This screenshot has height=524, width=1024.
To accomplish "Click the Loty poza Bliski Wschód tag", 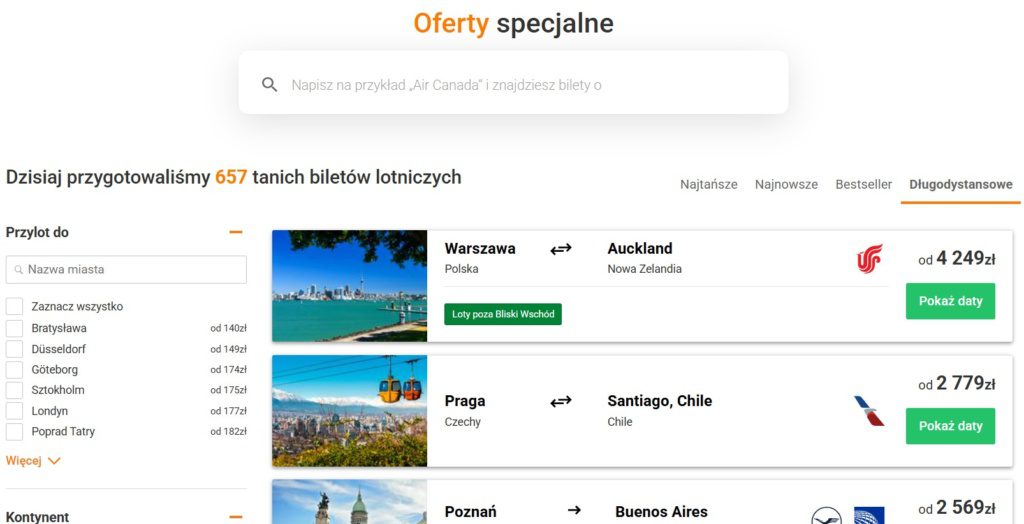I will click(x=503, y=314).
